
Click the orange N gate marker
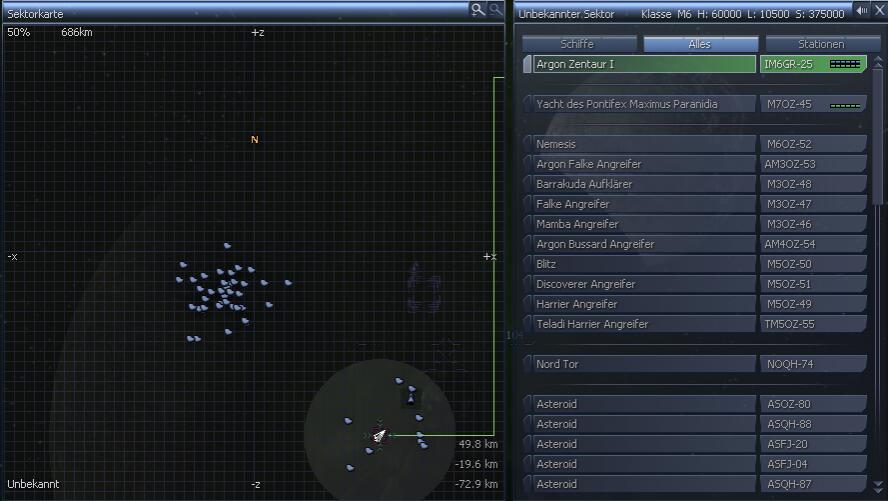tap(254, 140)
